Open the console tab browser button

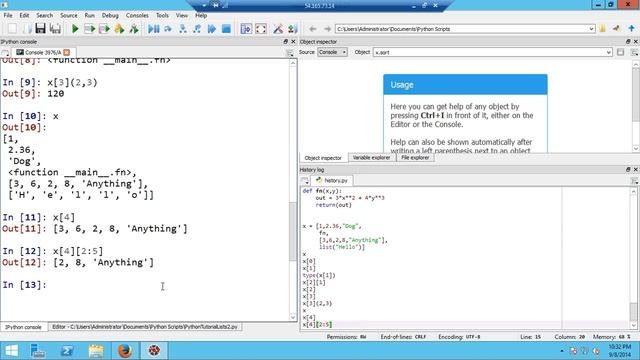pos(5,53)
